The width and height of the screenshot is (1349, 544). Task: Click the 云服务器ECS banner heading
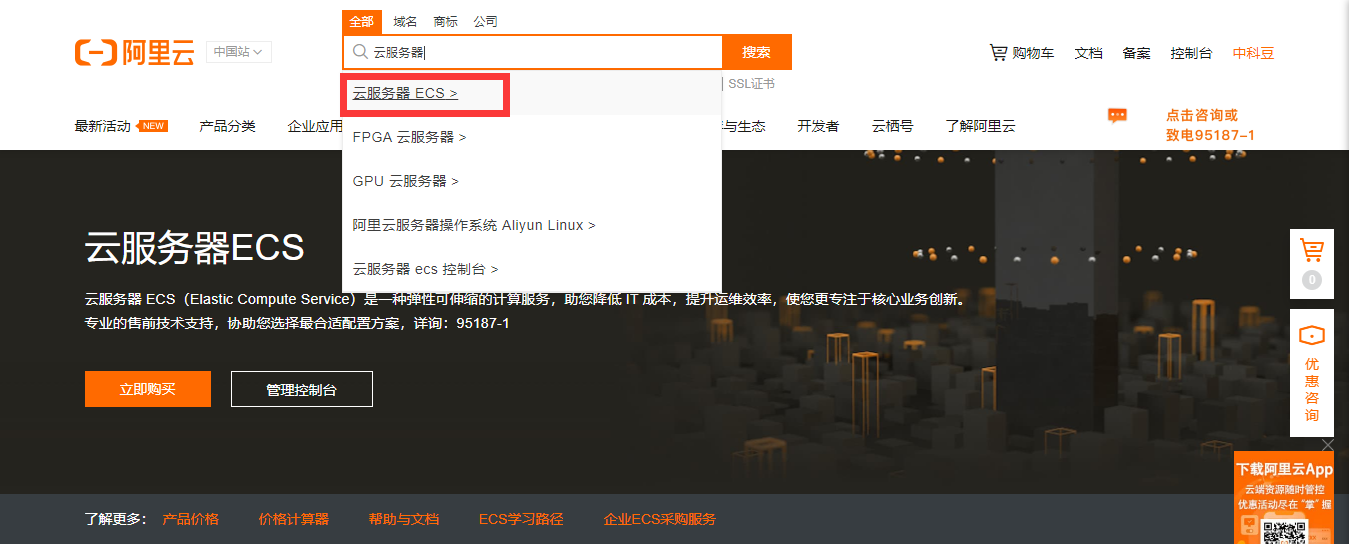coord(194,247)
